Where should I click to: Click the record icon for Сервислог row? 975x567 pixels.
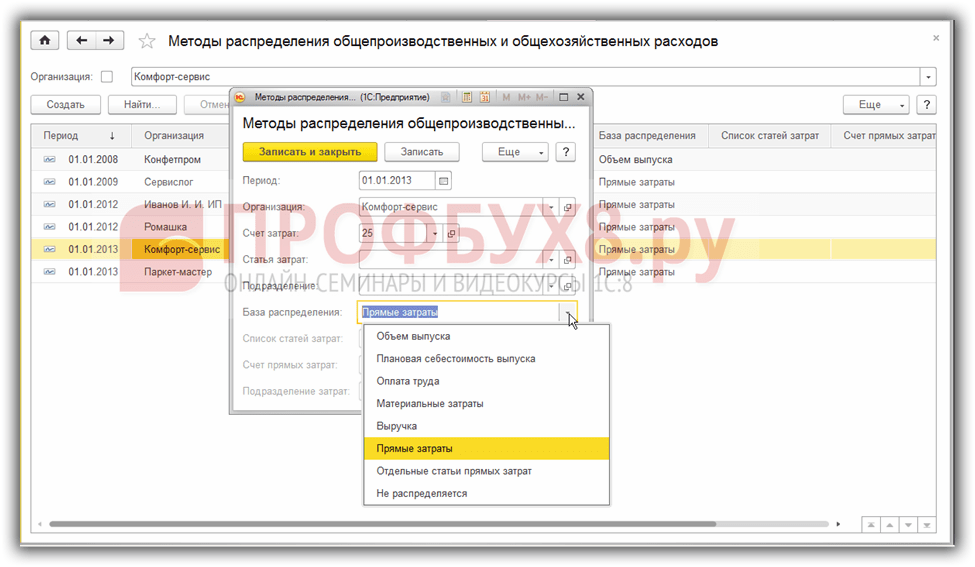[50, 182]
